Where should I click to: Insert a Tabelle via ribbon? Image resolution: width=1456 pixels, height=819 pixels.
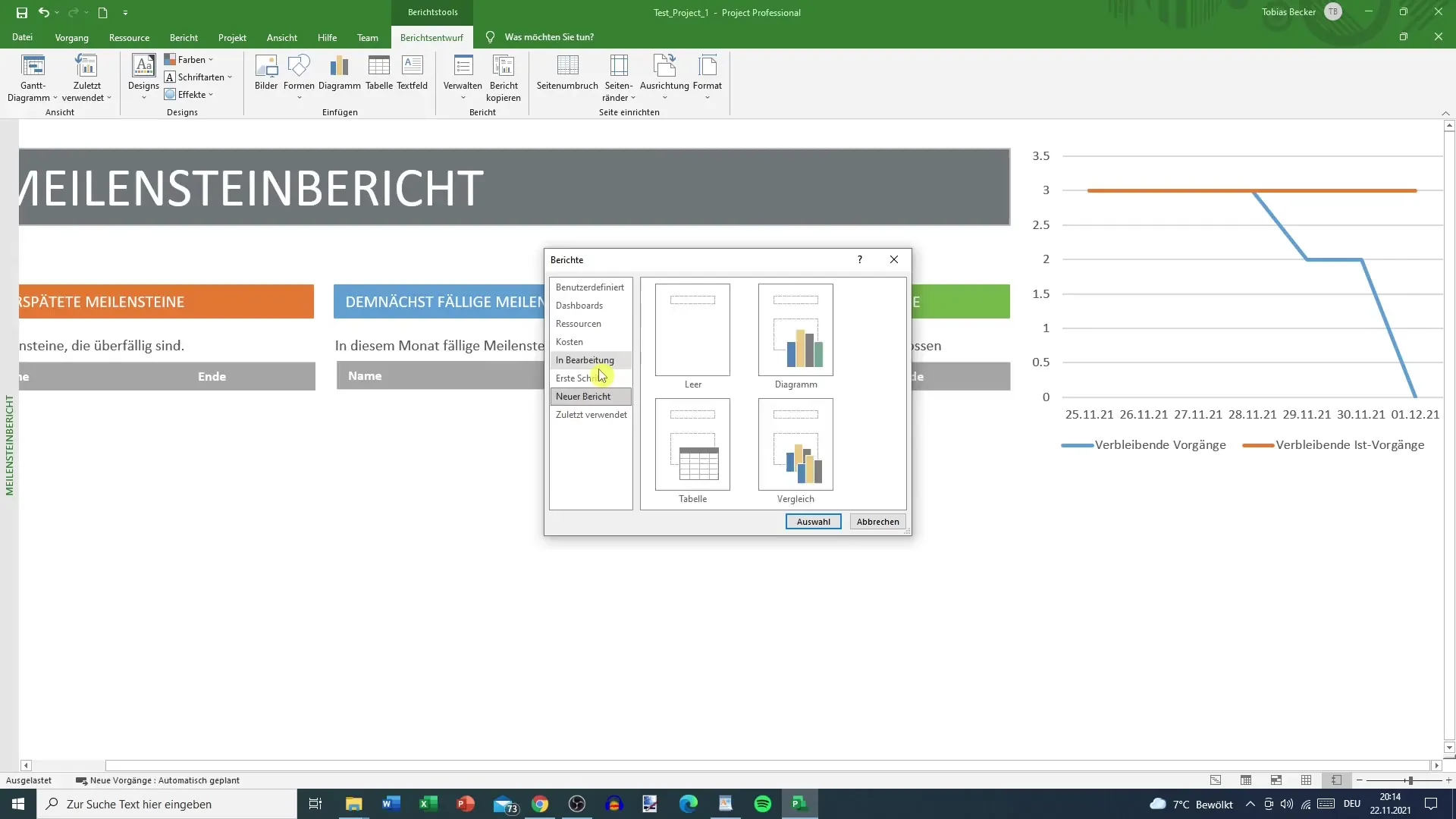[x=378, y=73]
